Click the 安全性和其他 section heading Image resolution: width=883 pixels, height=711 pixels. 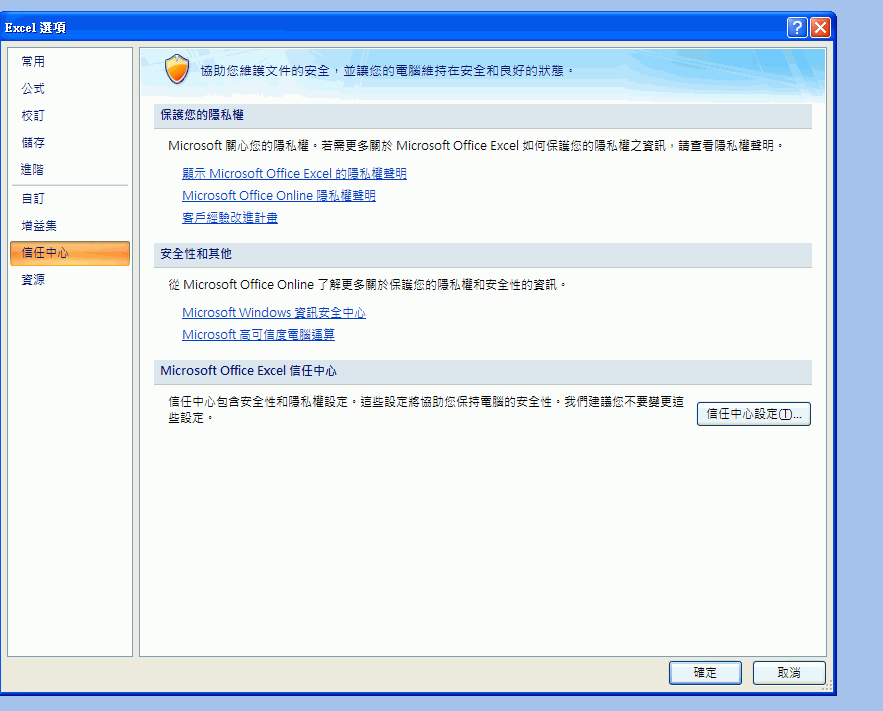[x=196, y=254]
